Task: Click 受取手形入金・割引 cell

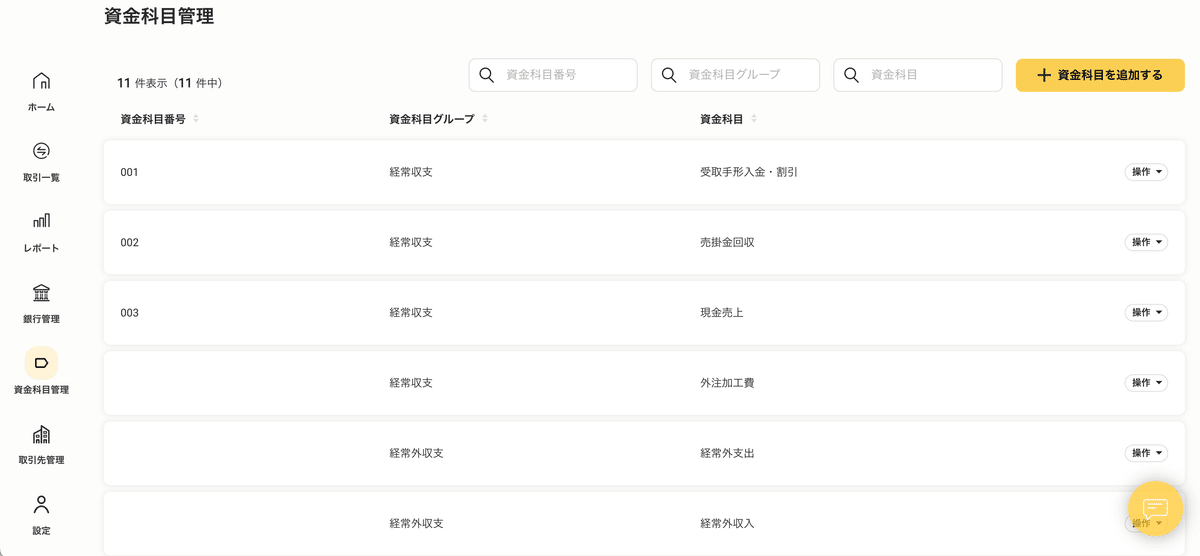Action: pyautogui.click(x=749, y=172)
